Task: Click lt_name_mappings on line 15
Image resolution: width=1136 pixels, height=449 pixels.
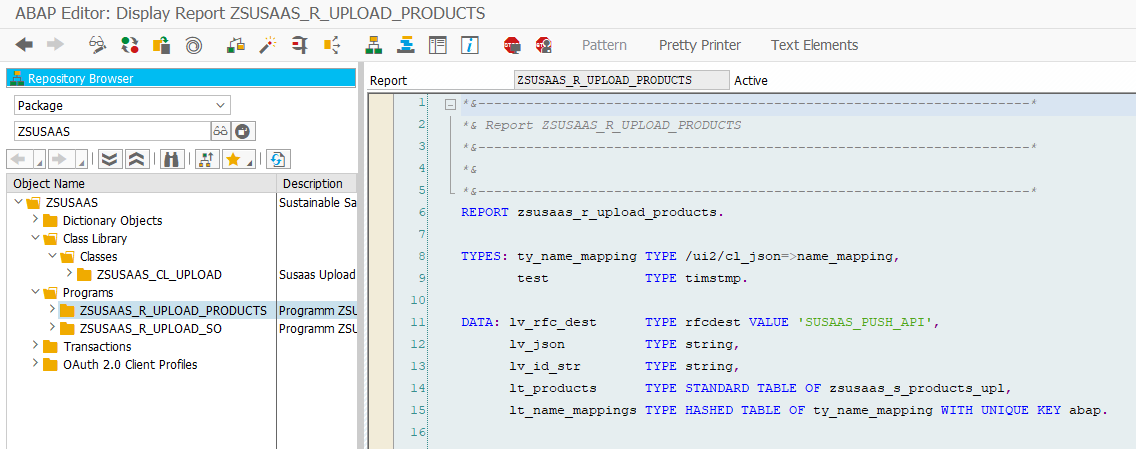Action: 573,410
